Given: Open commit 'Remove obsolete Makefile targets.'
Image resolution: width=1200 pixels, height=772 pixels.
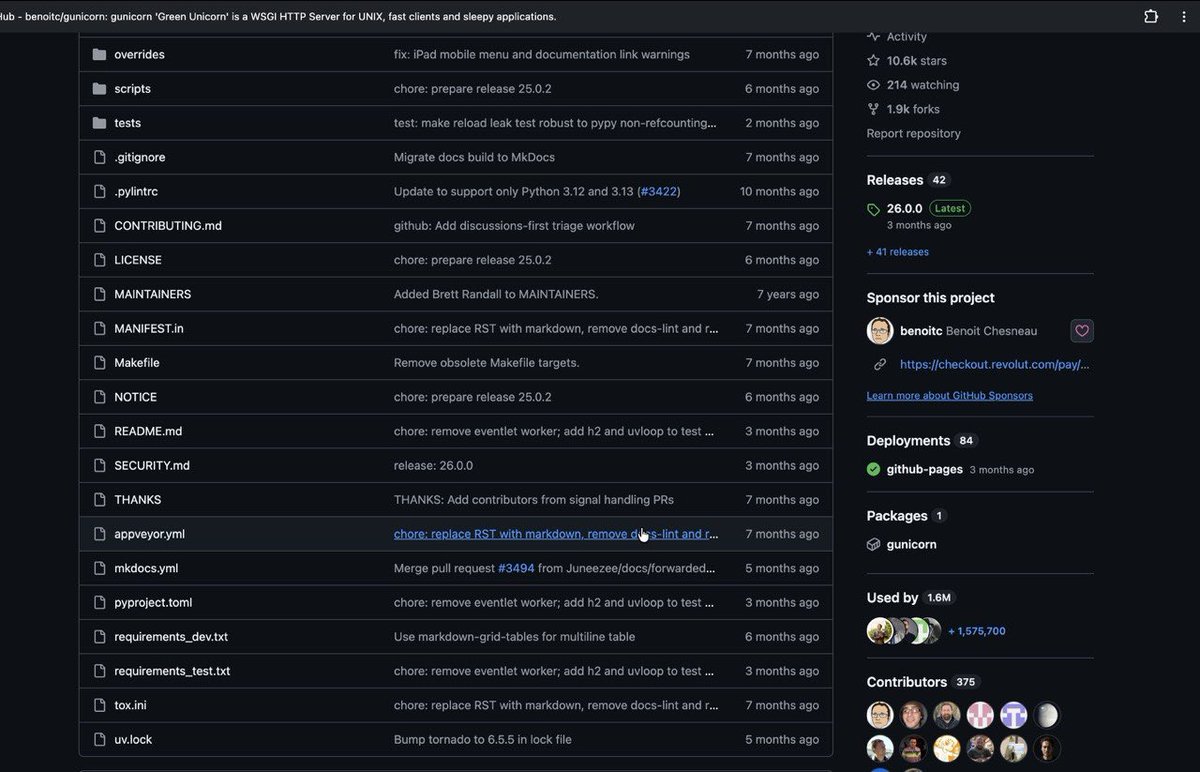Looking at the screenshot, I should point(487,362).
